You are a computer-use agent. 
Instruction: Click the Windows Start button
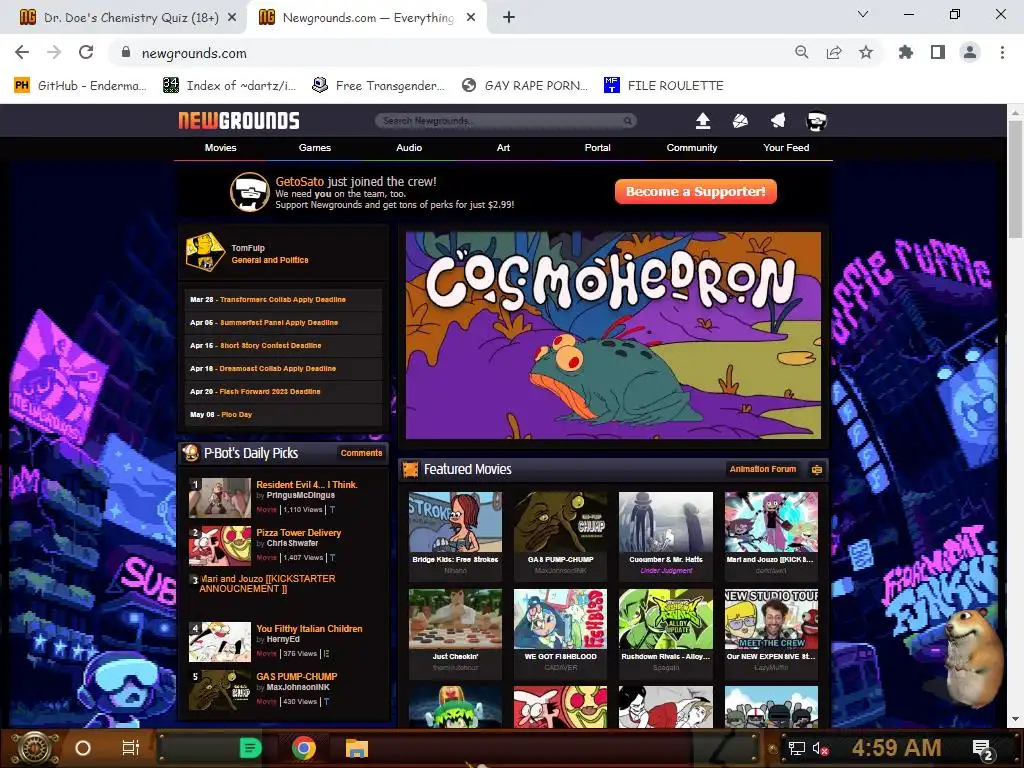(35, 748)
